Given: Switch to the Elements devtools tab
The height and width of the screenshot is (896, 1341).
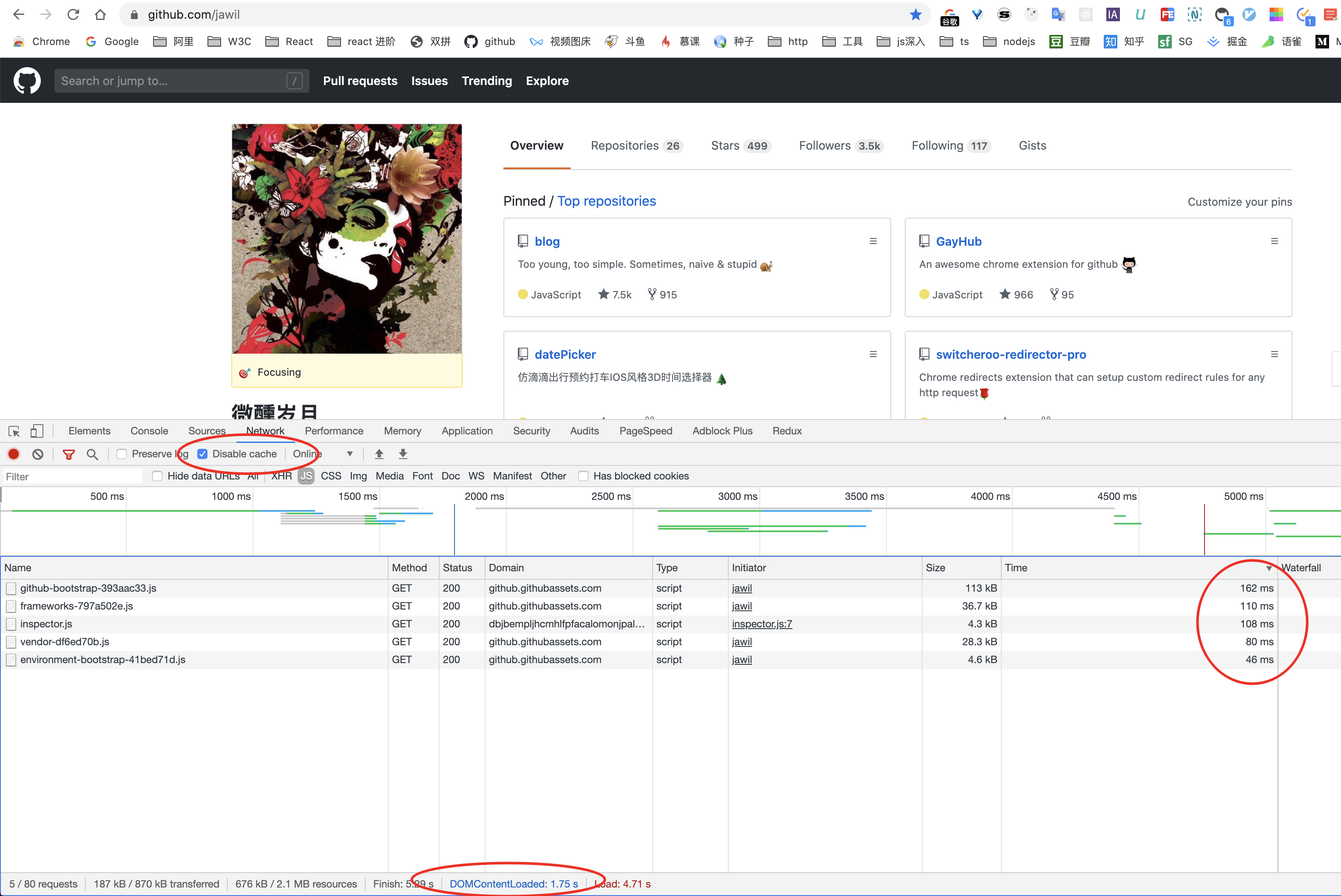Looking at the screenshot, I should (89, 431).
